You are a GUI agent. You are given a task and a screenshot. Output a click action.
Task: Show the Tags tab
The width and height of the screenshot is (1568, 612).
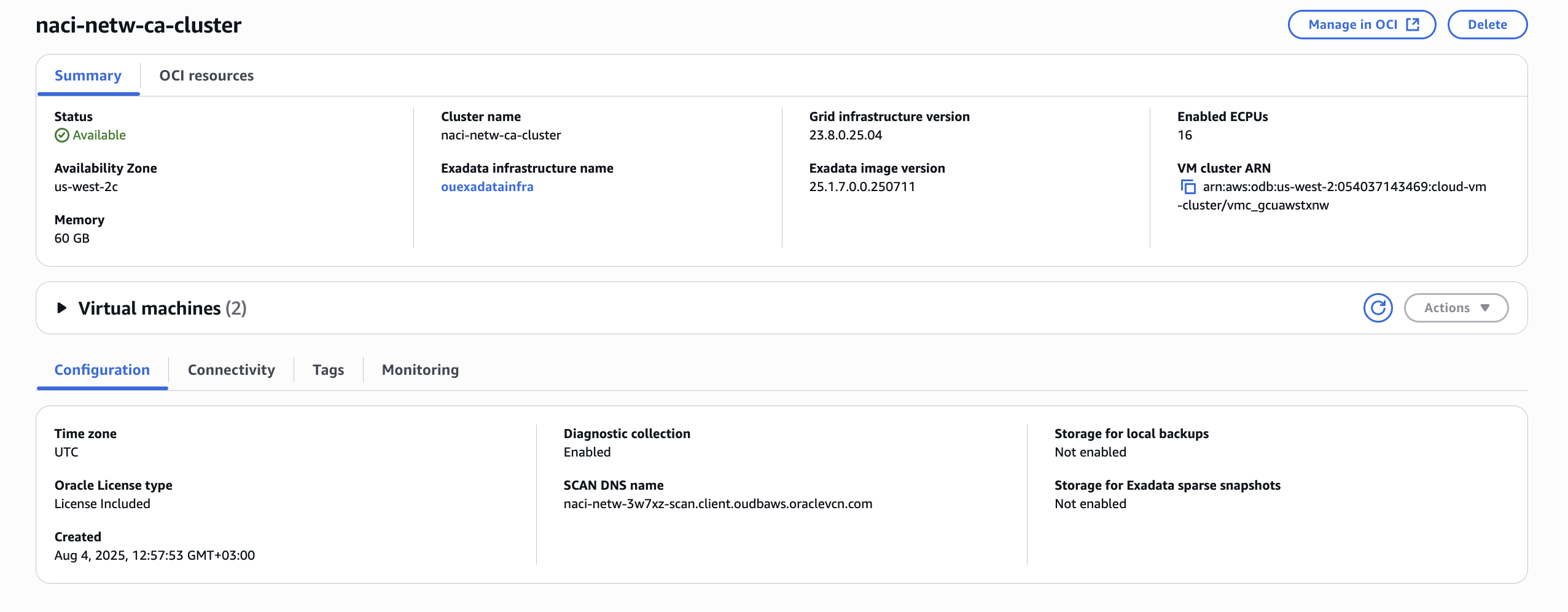328,370
